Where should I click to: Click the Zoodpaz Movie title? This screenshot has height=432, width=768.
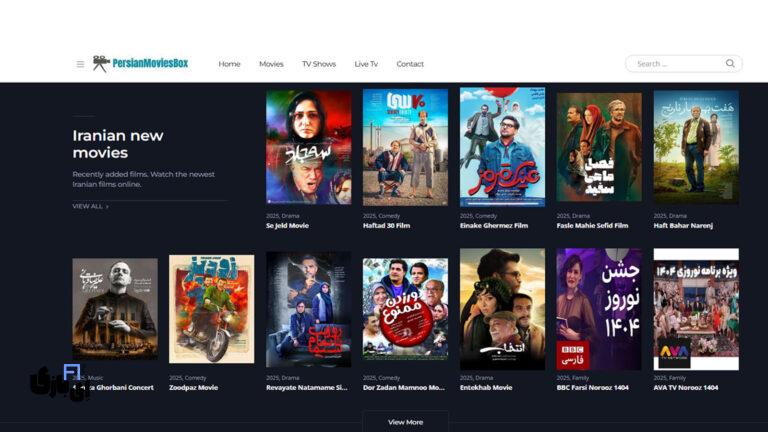(x=193, y=387)
